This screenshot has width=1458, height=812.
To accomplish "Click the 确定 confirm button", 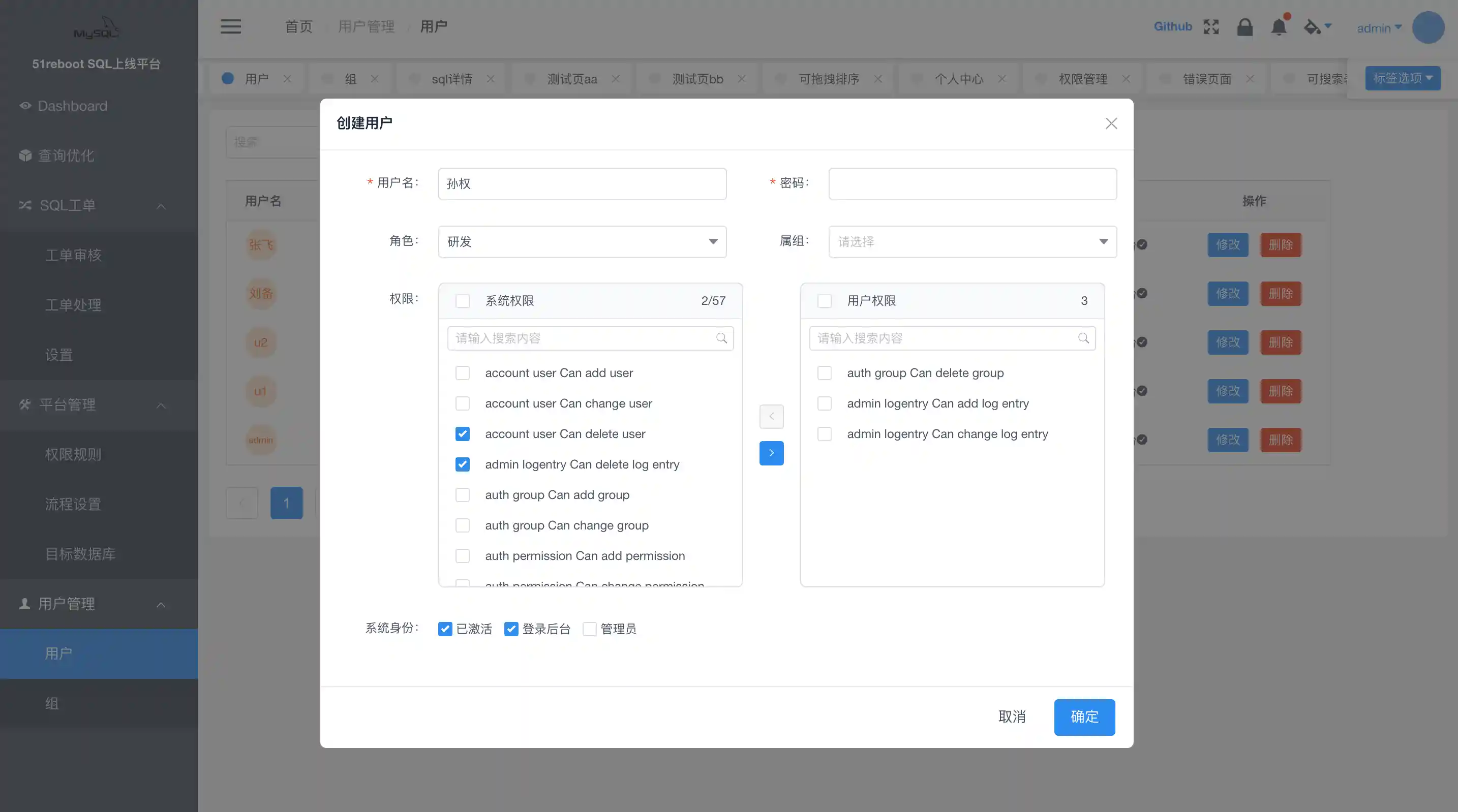I will tap(1084, 717).
